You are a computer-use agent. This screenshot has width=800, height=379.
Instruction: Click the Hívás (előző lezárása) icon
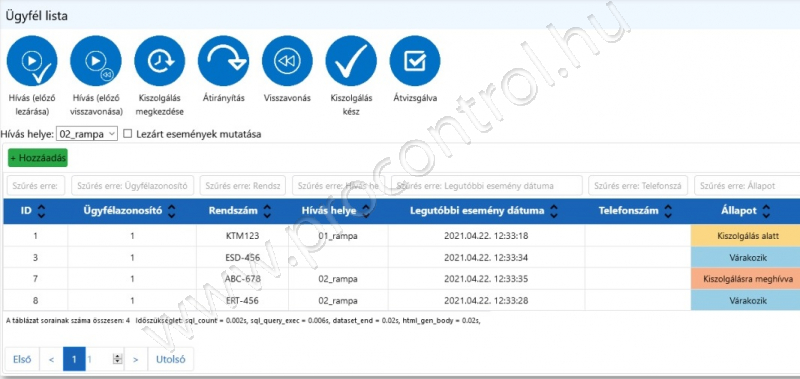pyautogui.click(x=32, y=61)
